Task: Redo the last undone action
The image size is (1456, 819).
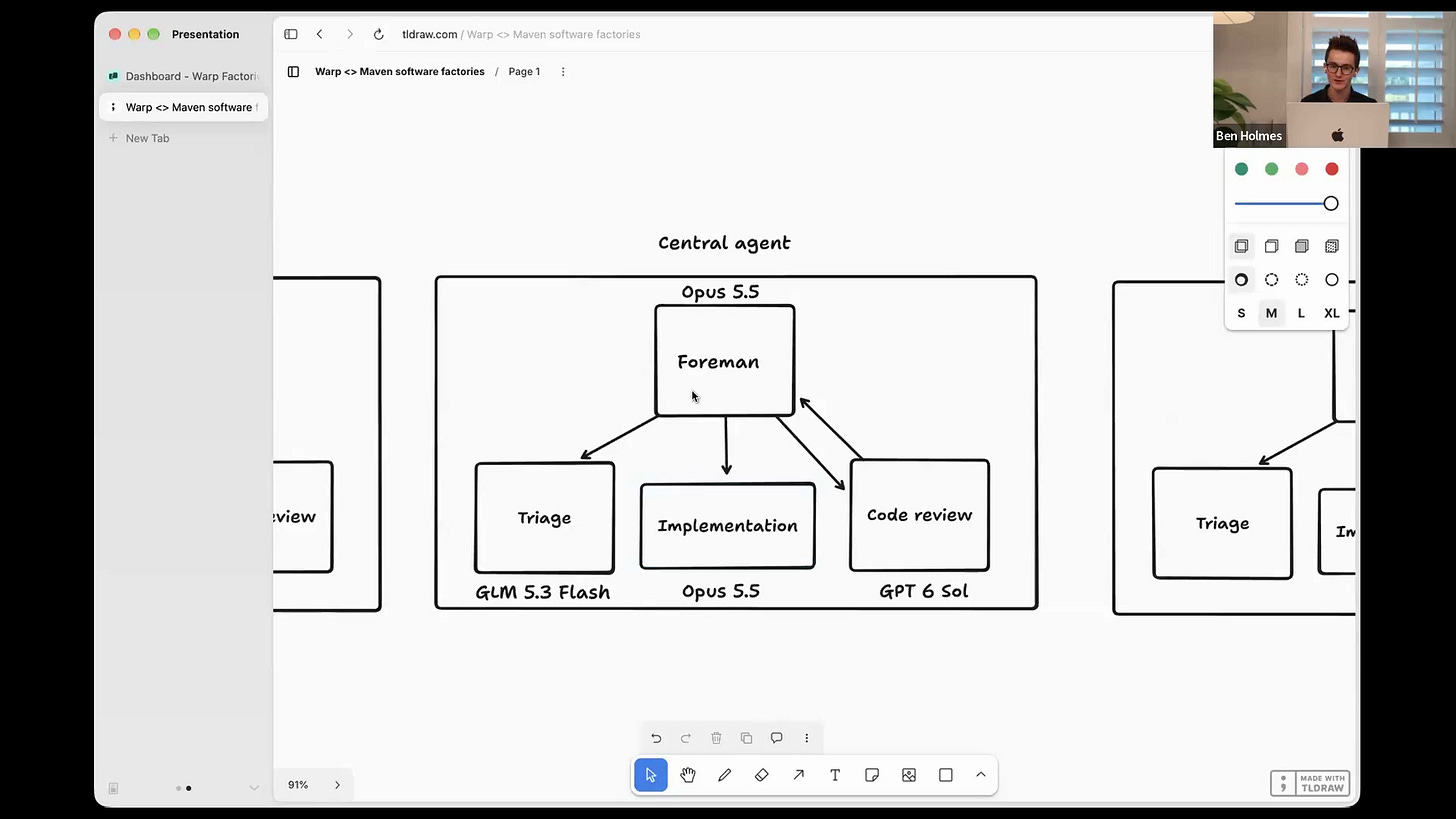Action: point(686,738)
